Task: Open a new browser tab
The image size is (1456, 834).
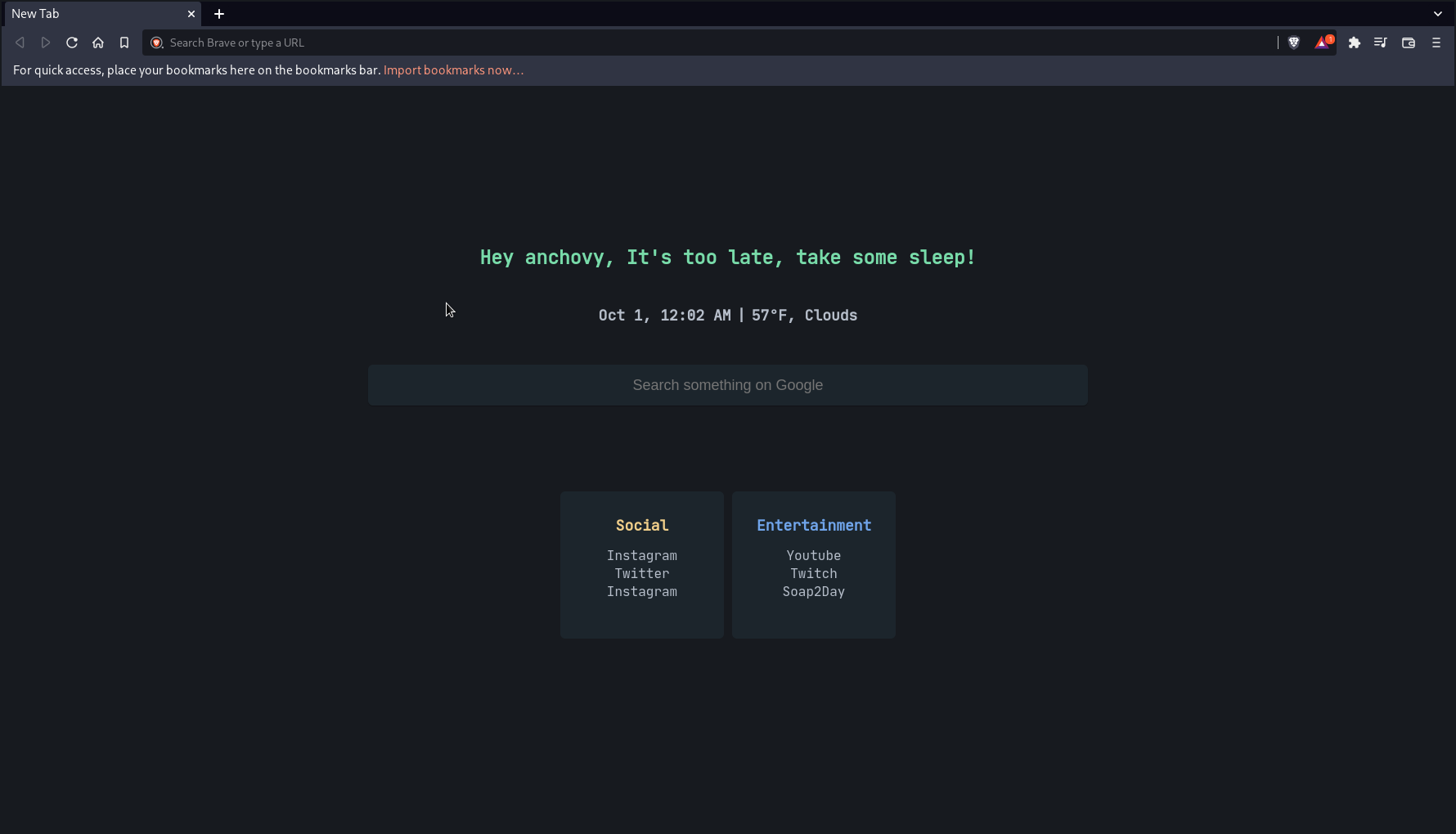Action: (x=218, y=14)
